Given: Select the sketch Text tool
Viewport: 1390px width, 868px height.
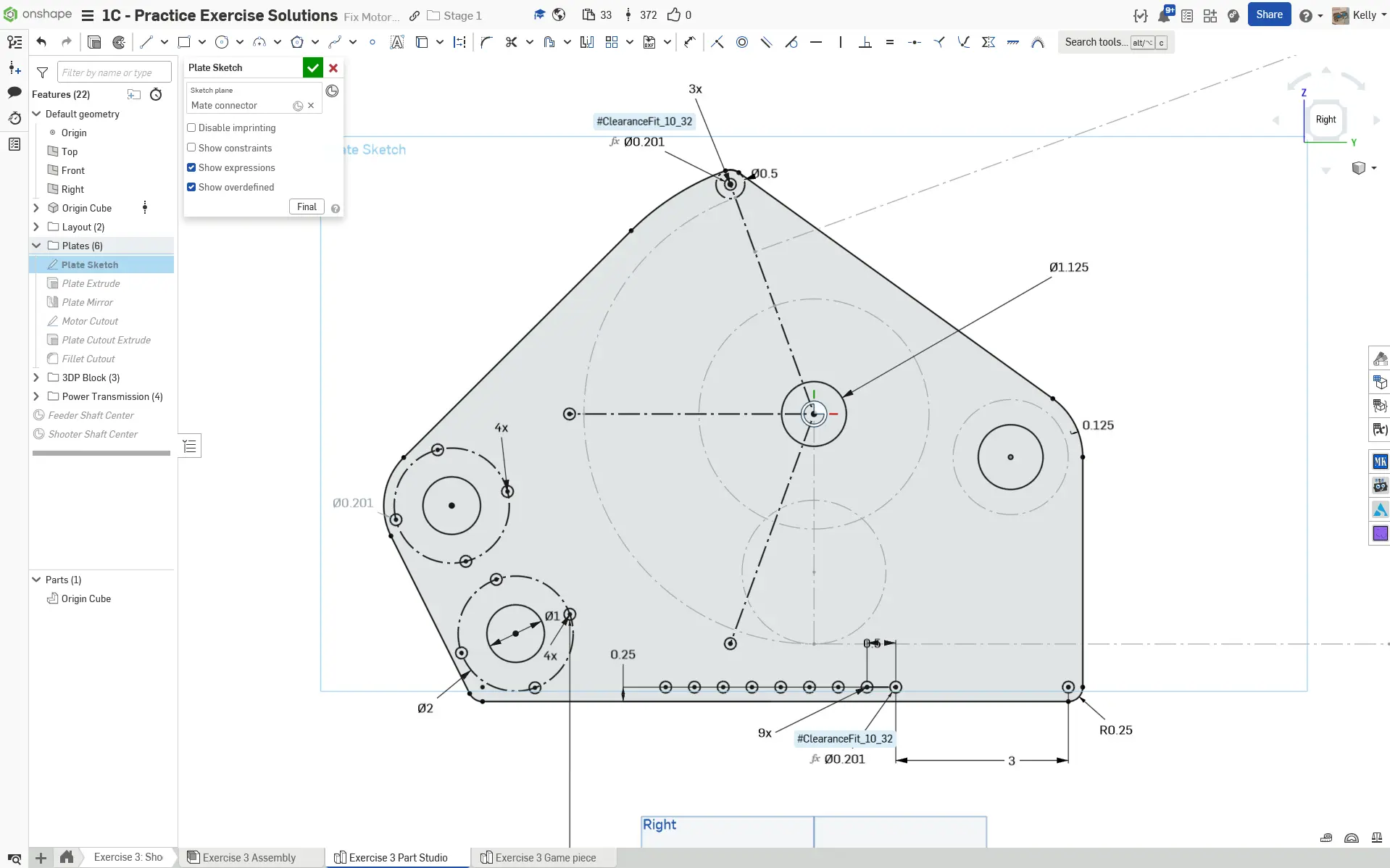Looking at the screenshot, I should (396, 42).
